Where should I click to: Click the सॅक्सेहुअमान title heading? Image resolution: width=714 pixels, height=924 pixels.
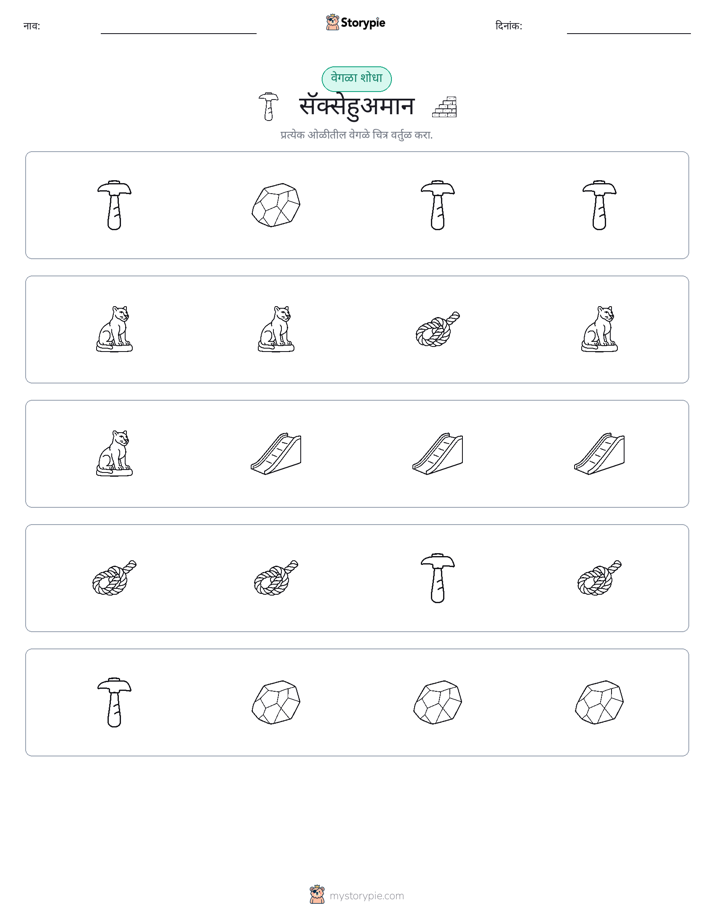click(x=357, y=107)
